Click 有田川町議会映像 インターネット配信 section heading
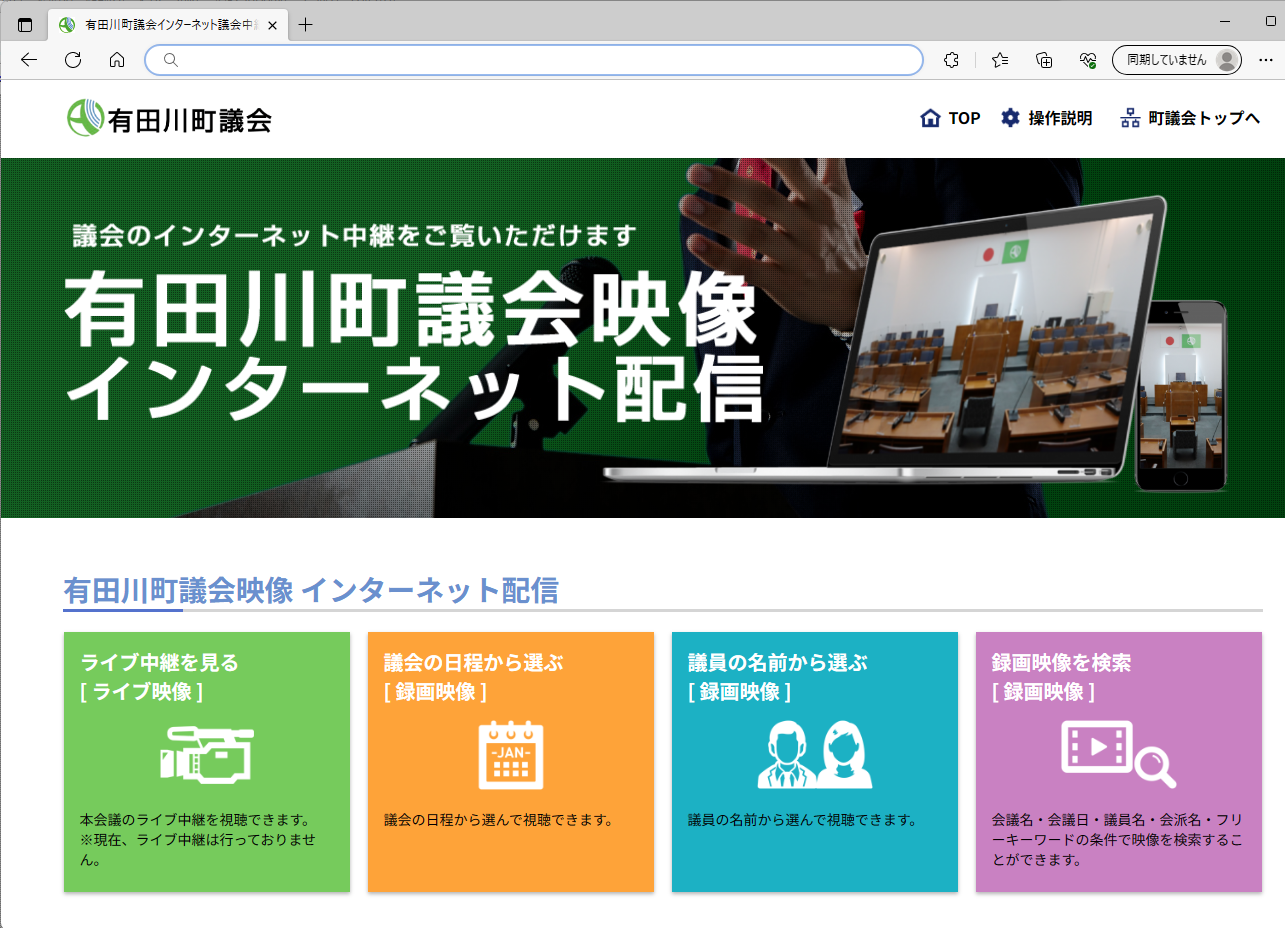 tap(311, 590)
